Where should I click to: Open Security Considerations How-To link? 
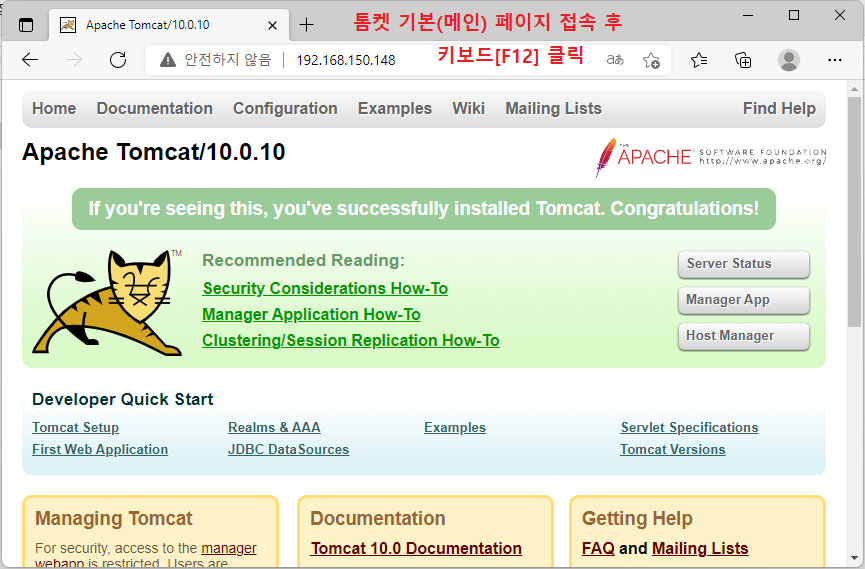pos(325,289)
